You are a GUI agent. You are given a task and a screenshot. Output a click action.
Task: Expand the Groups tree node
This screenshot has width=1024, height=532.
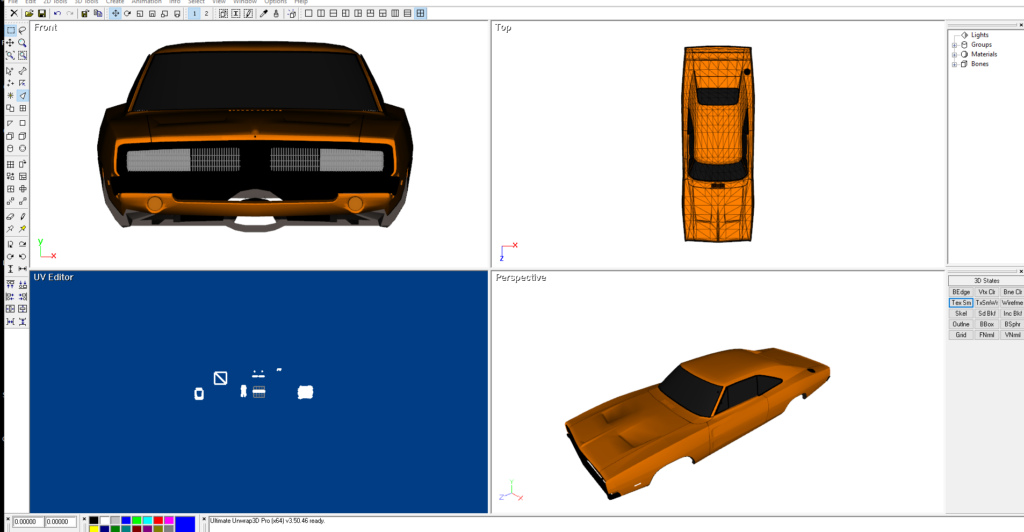[955, 45]
